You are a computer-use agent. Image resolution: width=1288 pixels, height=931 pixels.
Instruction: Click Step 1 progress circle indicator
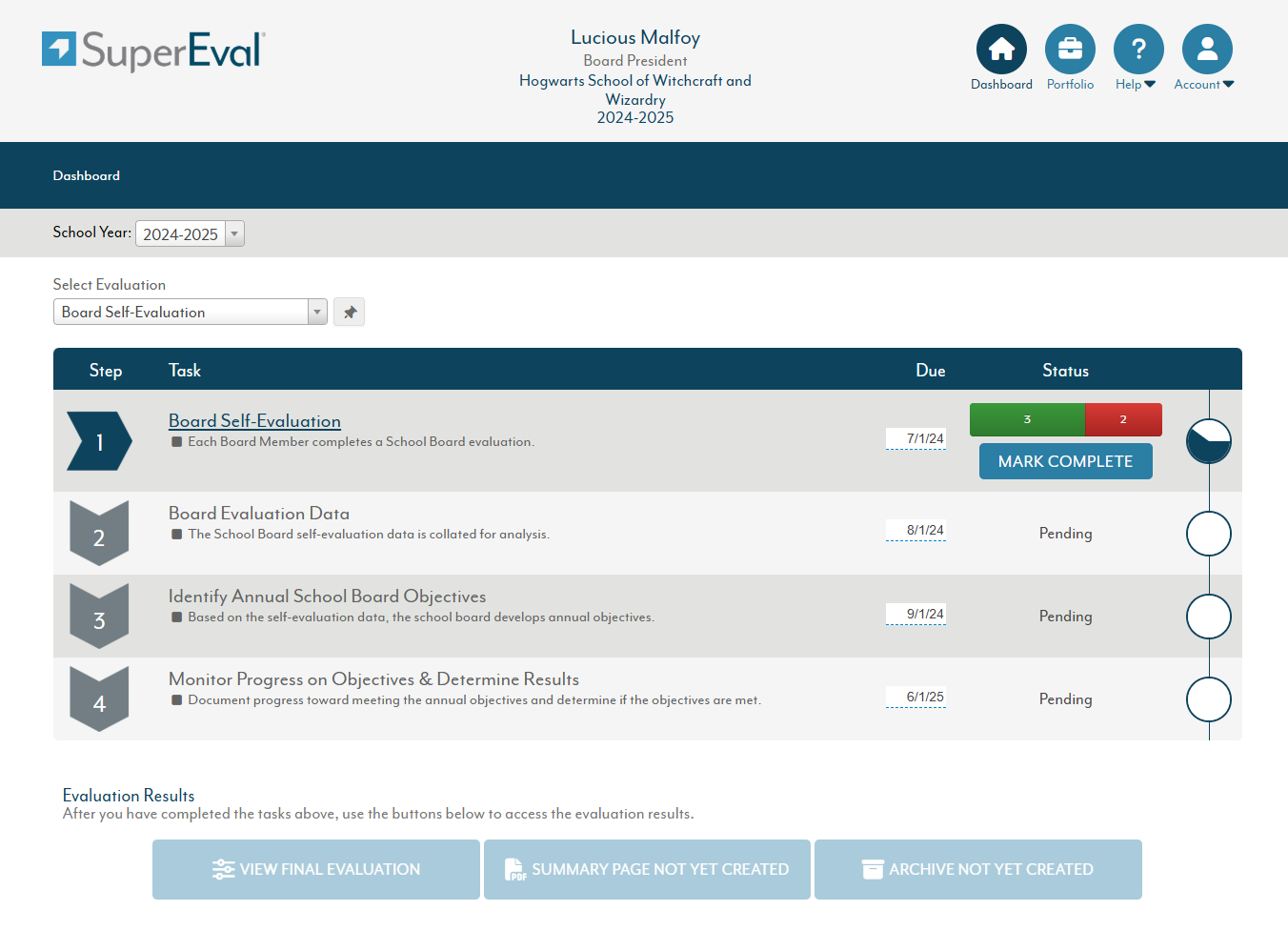point(1208,441)
